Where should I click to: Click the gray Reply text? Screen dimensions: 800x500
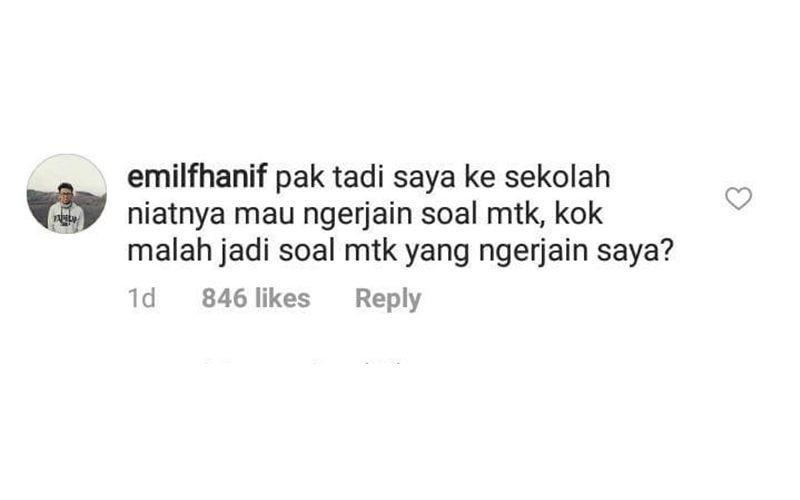[388, 298]
